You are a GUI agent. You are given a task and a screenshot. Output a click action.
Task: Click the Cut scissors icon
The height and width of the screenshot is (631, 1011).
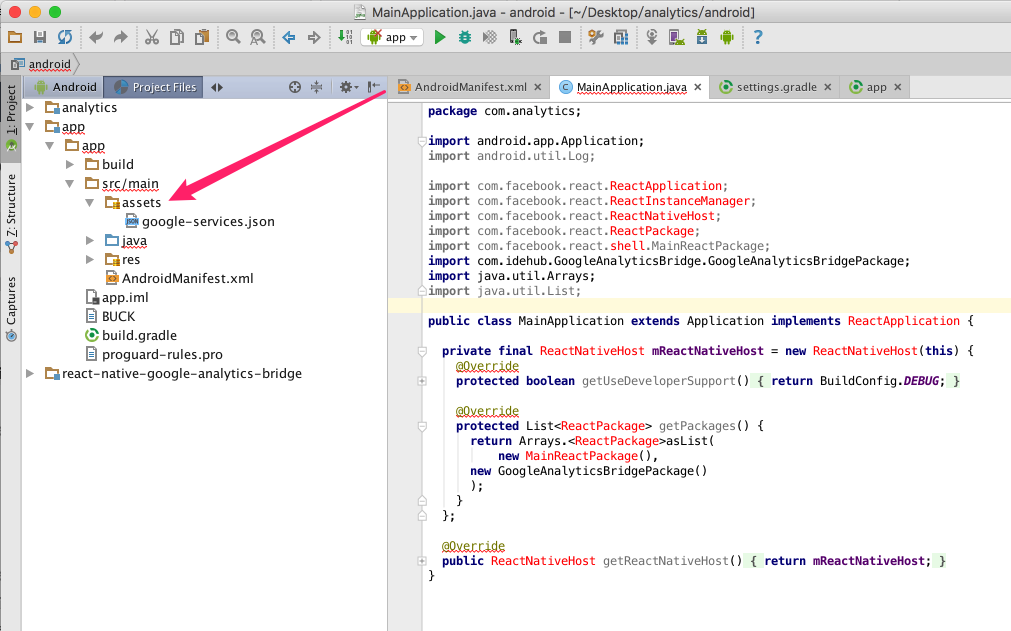152,37
